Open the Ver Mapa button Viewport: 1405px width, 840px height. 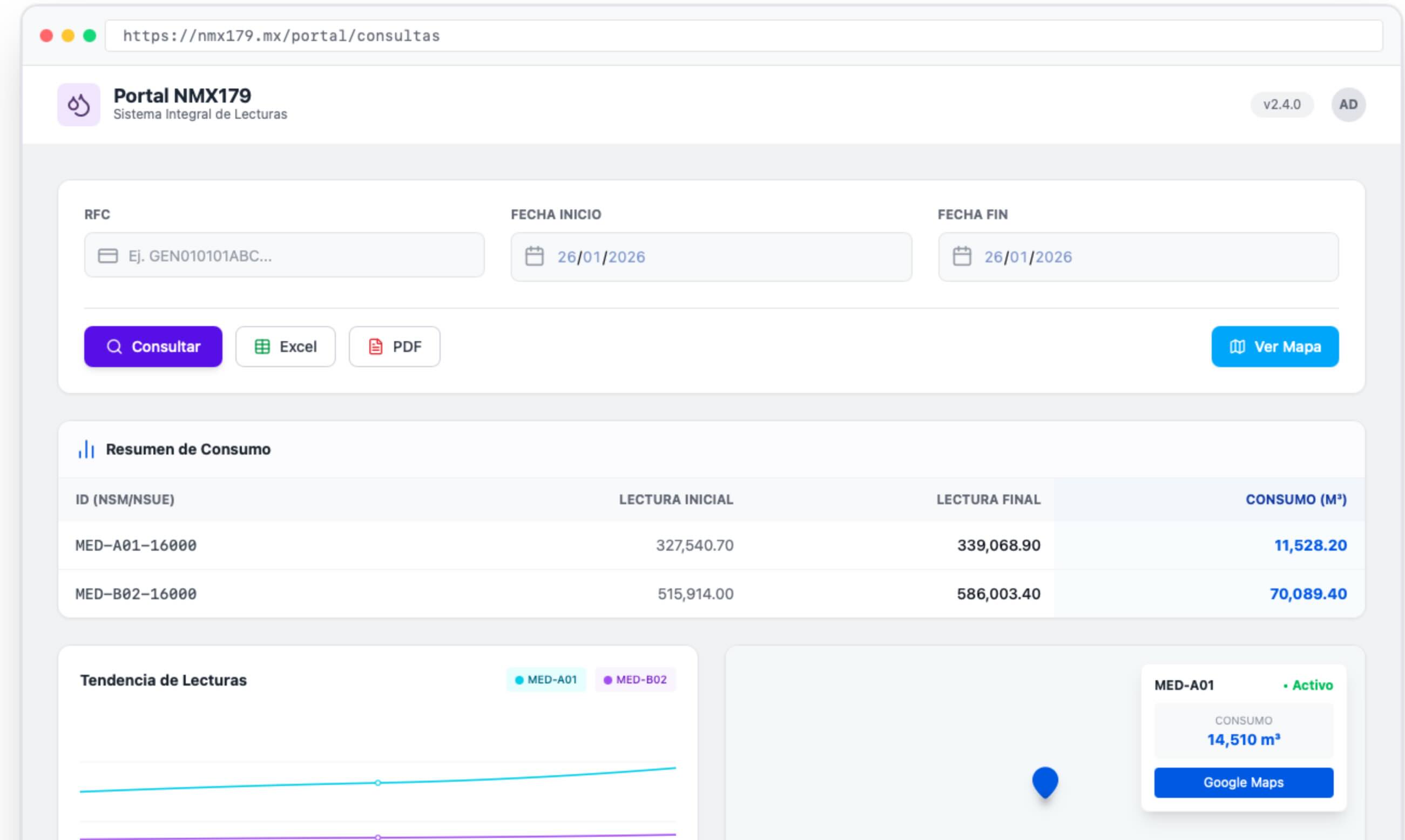pyautogui.click(x=1274, y=347)
